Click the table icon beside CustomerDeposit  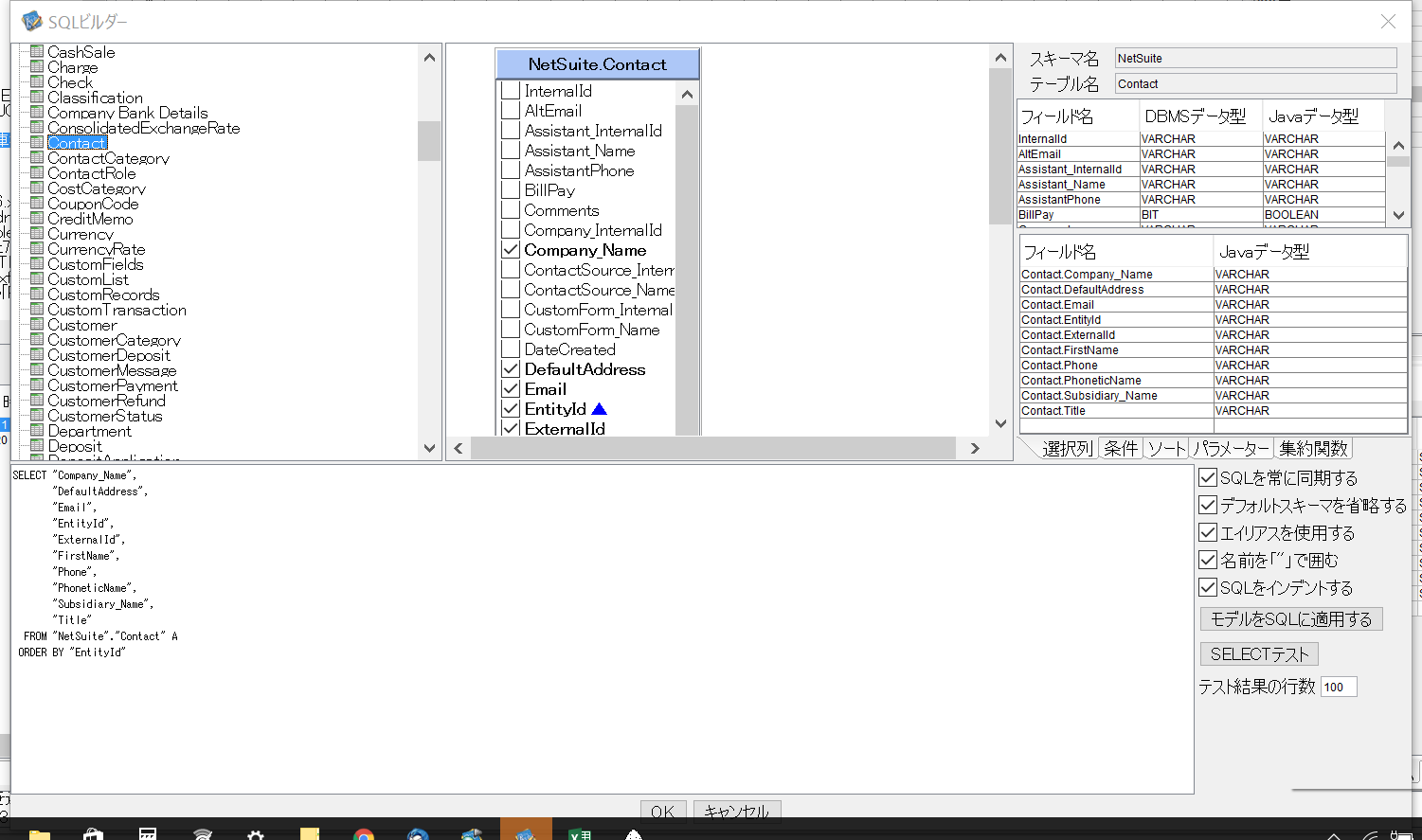[37, 354]
